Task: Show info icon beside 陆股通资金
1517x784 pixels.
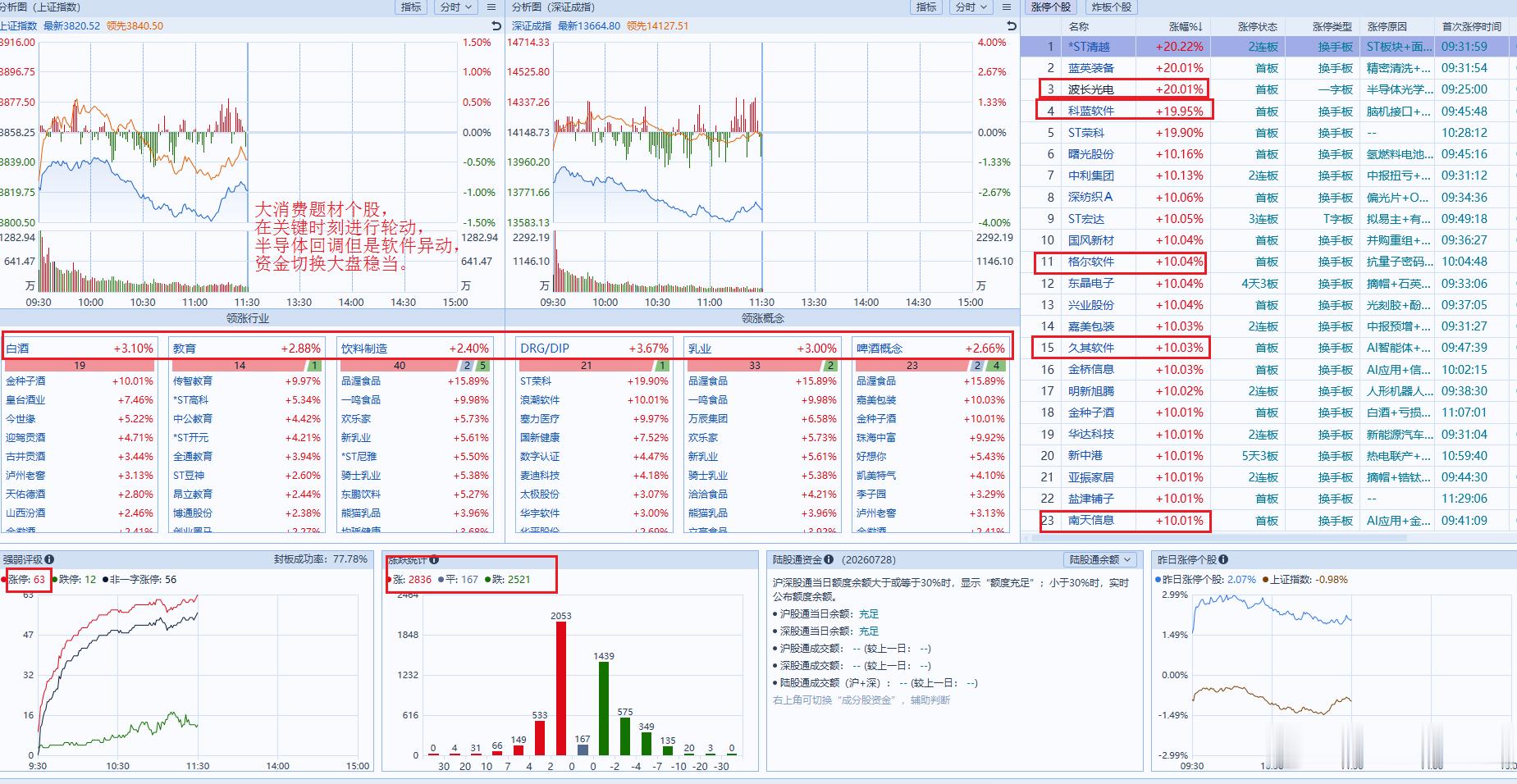Action: 829,559
